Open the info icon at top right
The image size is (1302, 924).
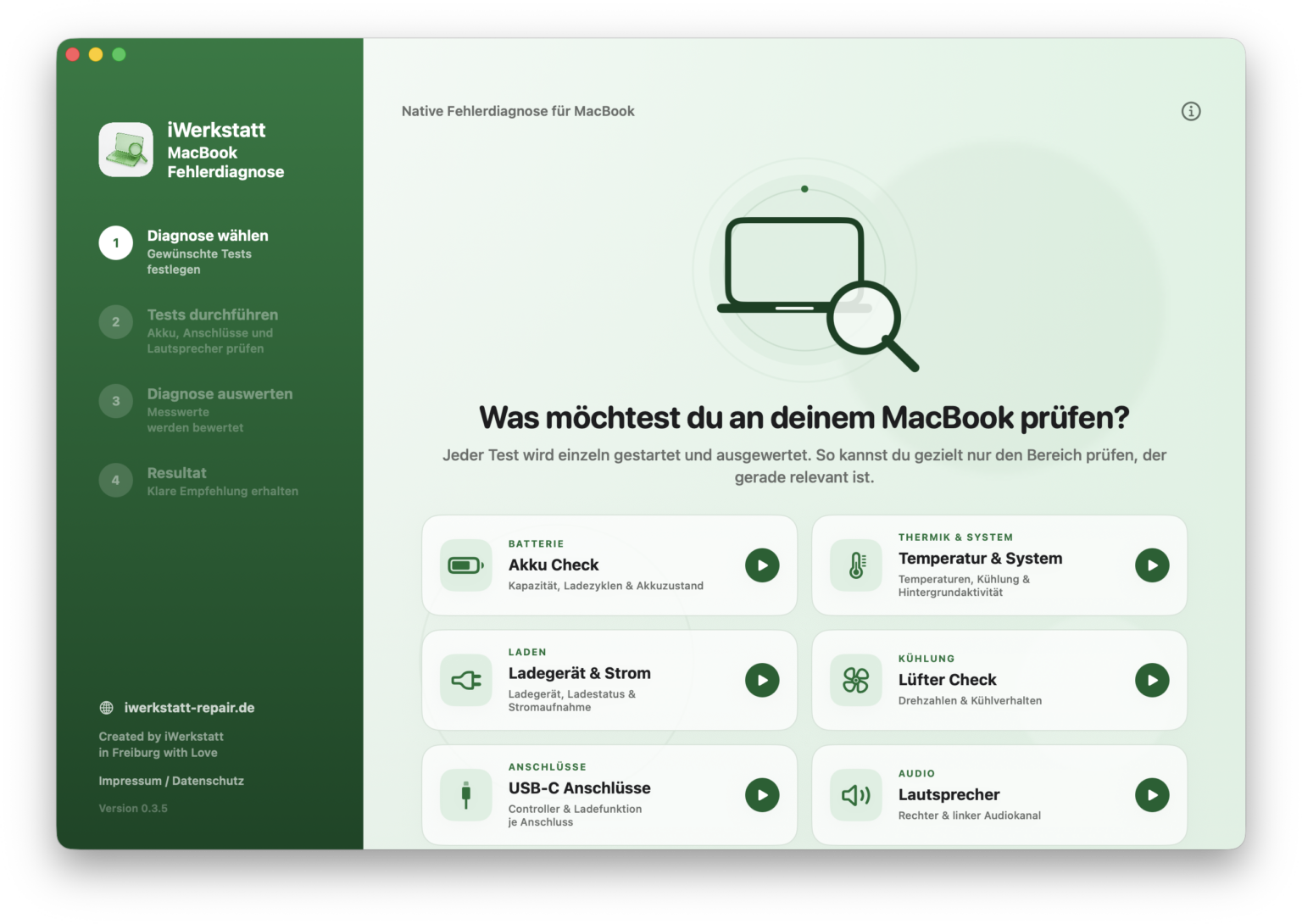(x=1191, y=111)
